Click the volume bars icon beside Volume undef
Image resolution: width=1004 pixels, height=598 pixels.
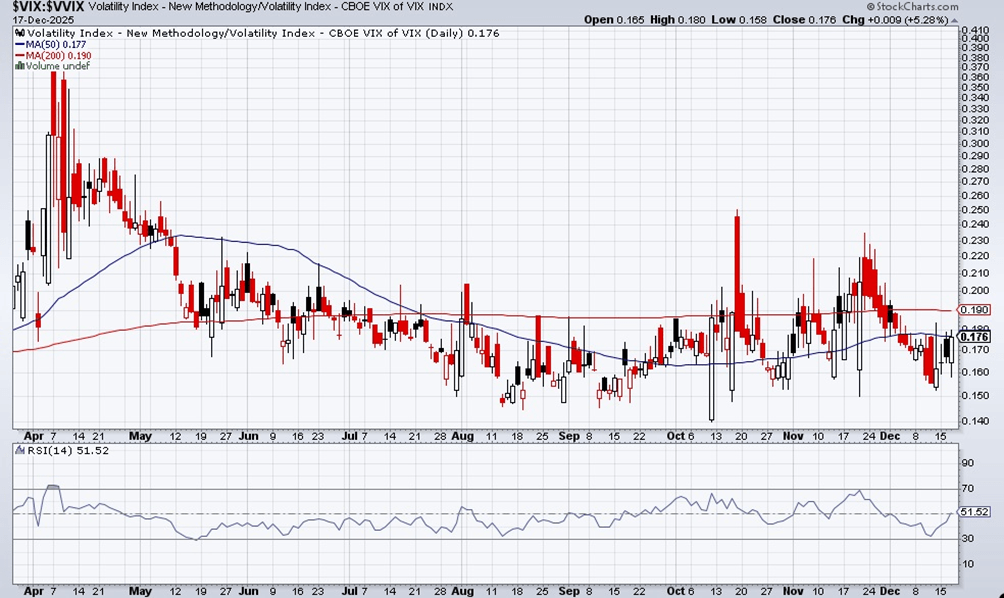(x=20, y=66)
